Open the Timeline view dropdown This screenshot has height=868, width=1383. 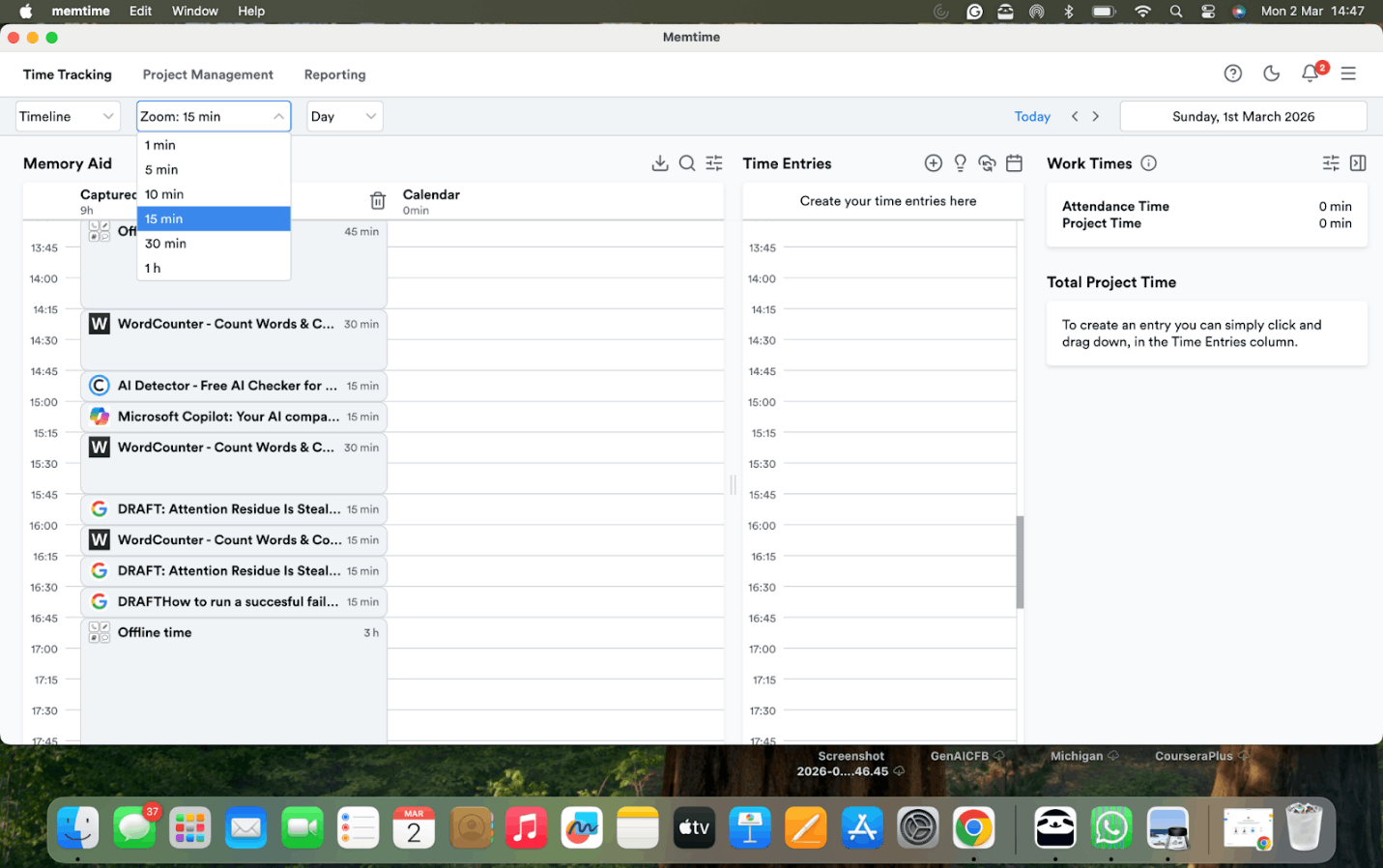[x=68, y=116]
